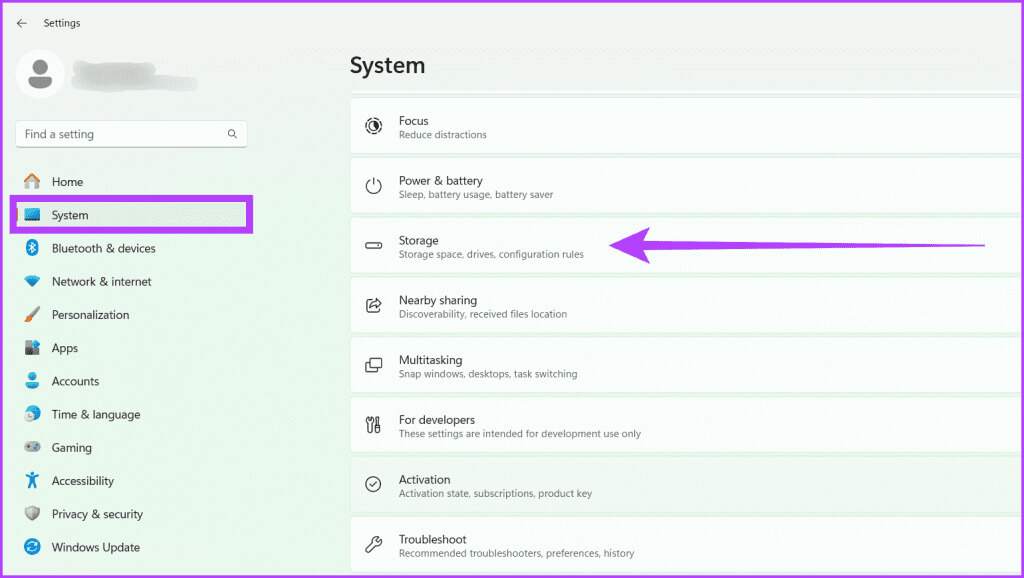Click the Windows Update sync icon

pyautogui.click(x=32, y=547)
